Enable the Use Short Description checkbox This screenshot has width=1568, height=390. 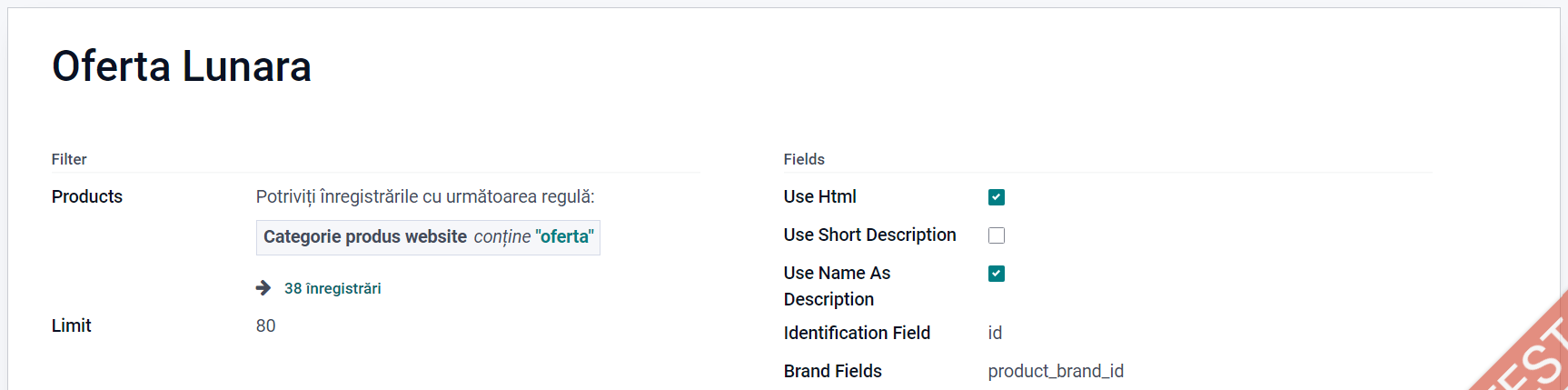[997, 235]
